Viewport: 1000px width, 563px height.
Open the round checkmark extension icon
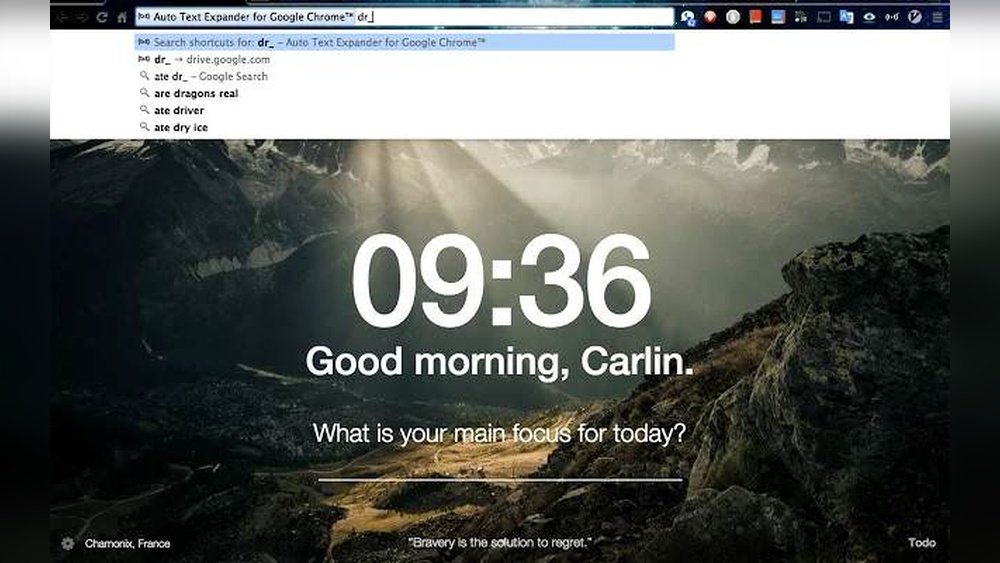click(915, 17)
